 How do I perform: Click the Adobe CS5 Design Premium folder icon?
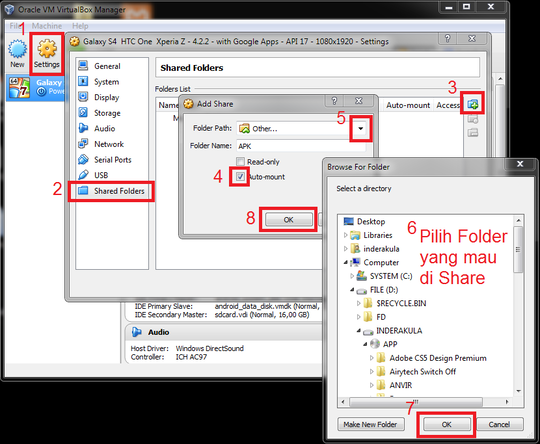point(381,358)
